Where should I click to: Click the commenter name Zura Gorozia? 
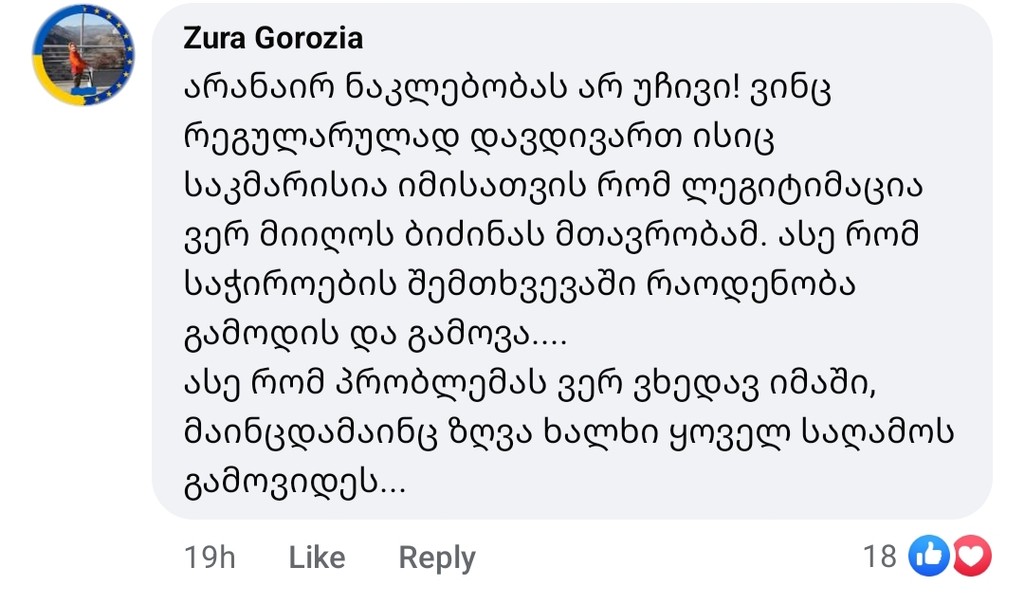[x=273, y=39]
